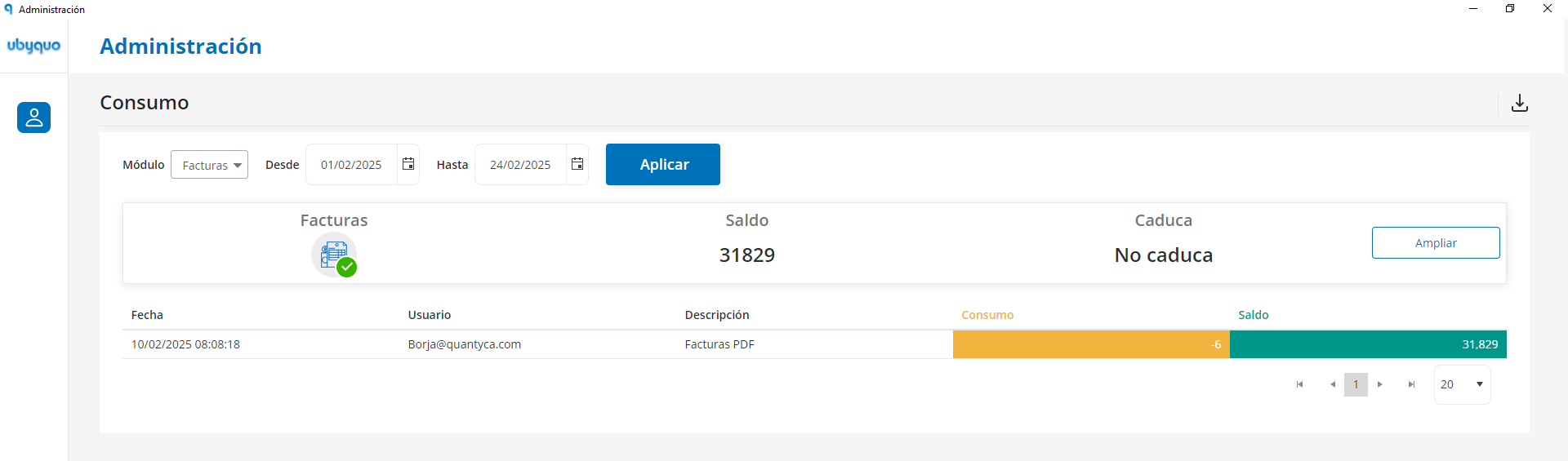Sort by Usuario column header
The image size is (1568, 461).
pyautogui.click(x=430, y=315)
